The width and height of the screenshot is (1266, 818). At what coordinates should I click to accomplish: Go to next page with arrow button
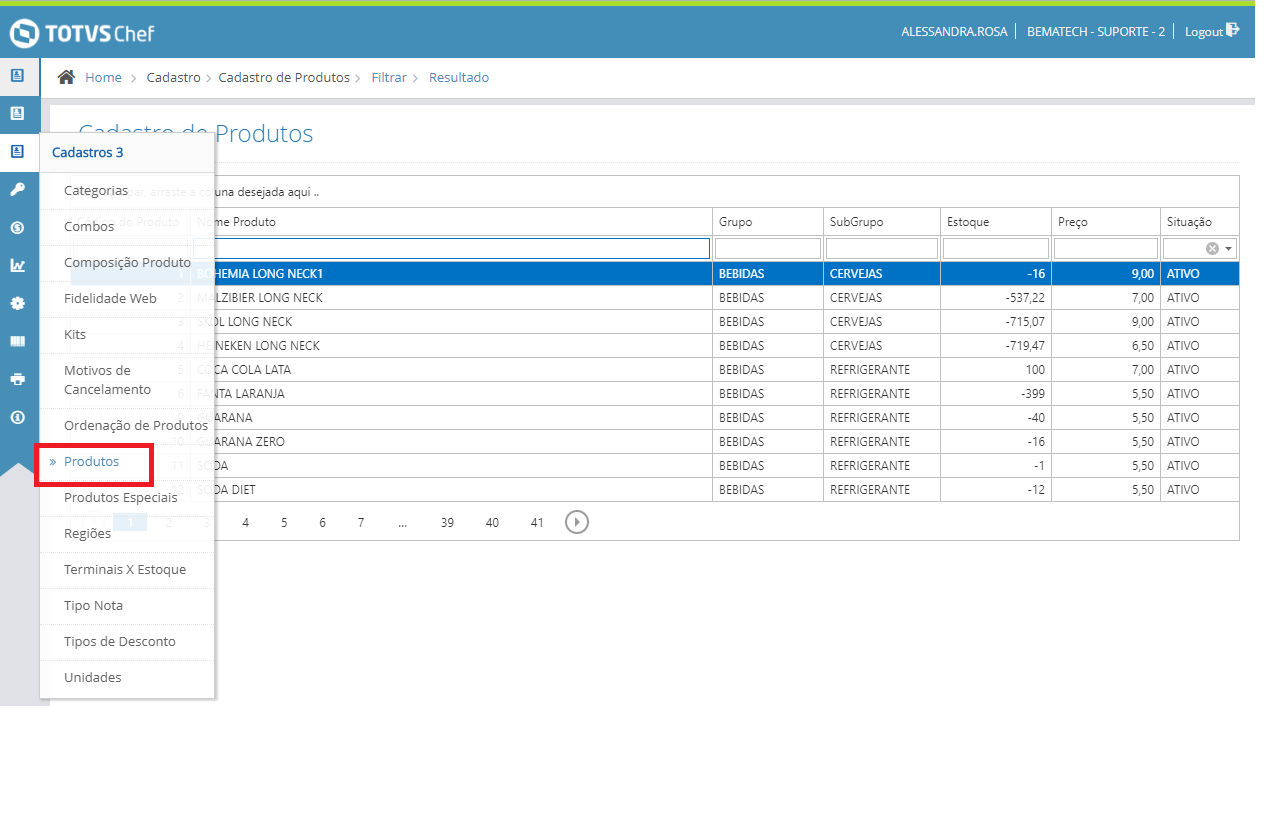576,522
